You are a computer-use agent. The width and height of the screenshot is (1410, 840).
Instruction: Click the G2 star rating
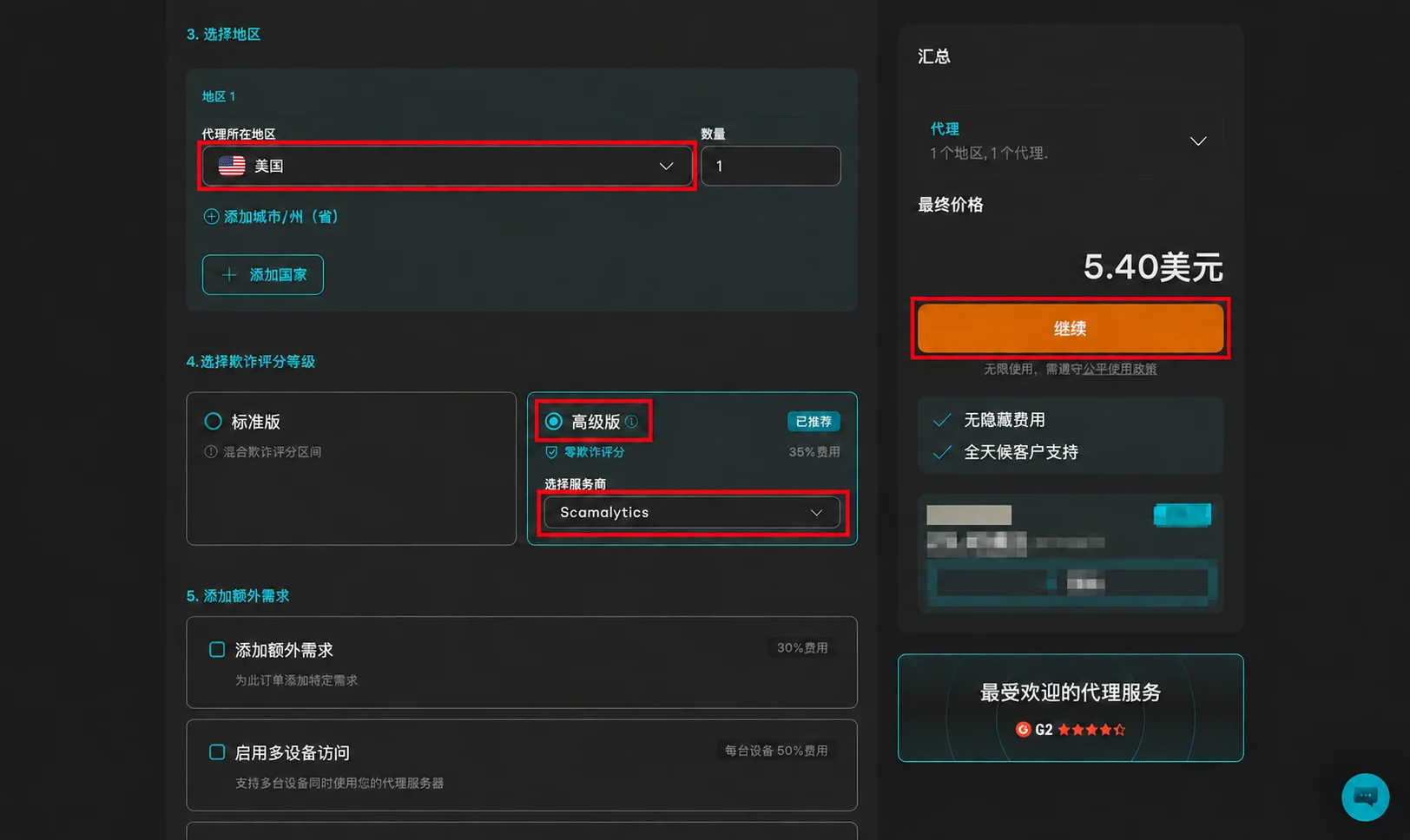(x=1091, y=730)
